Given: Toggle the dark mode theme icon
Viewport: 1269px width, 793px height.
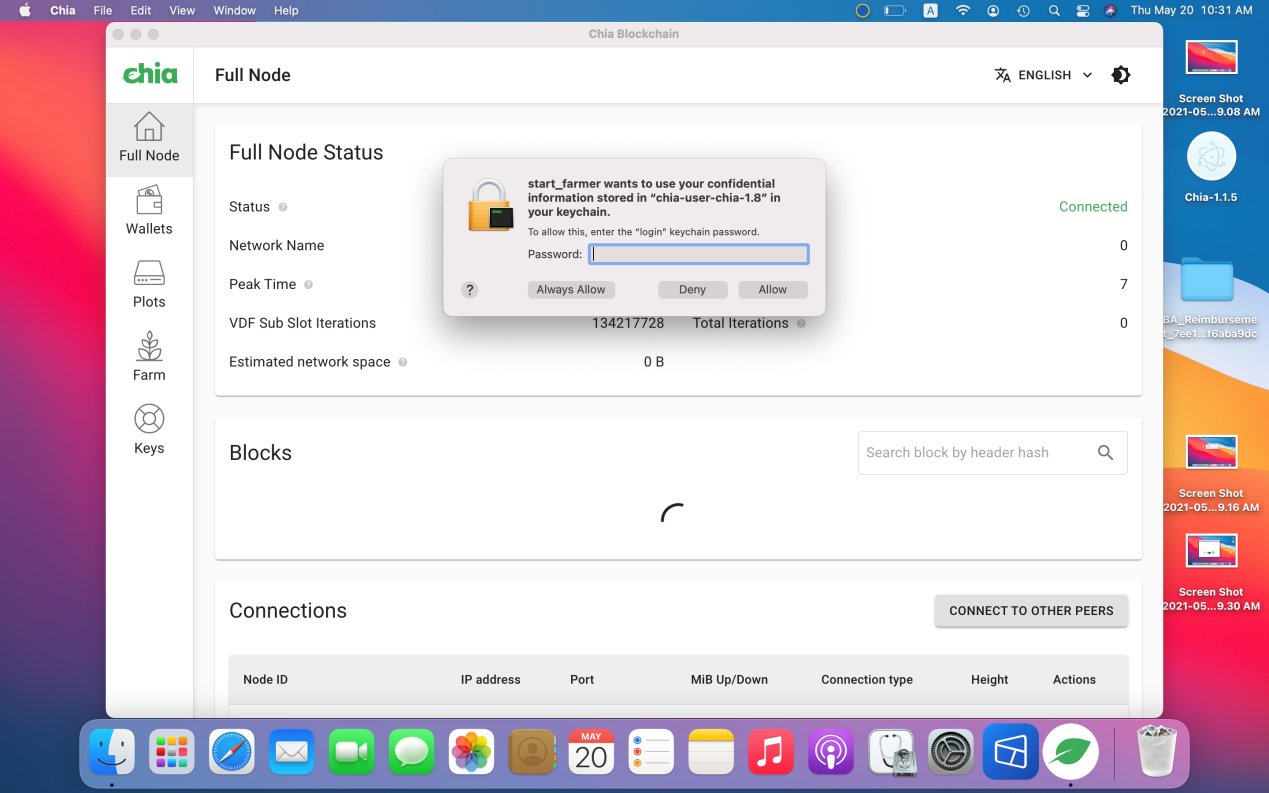Looking at the screenshot, I should (x=1121, y=75).
